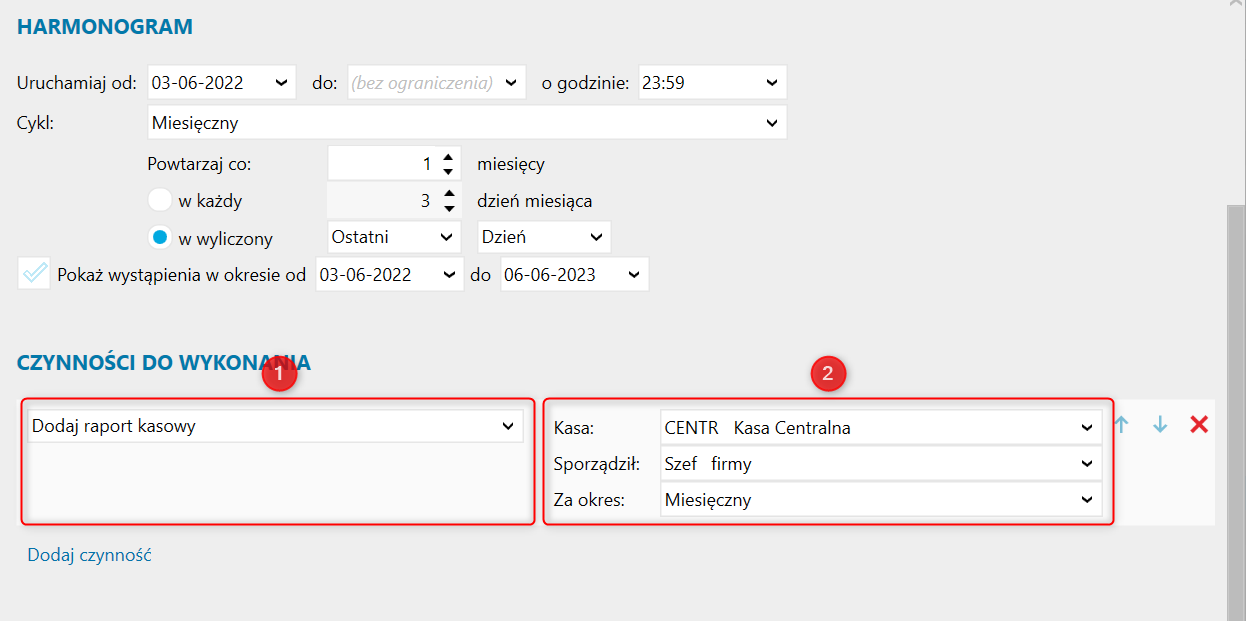Expand the 'Dodaj raport kasowy' action dropdown
This screenshot has width=1246, height=621.
tap(508, 426)
